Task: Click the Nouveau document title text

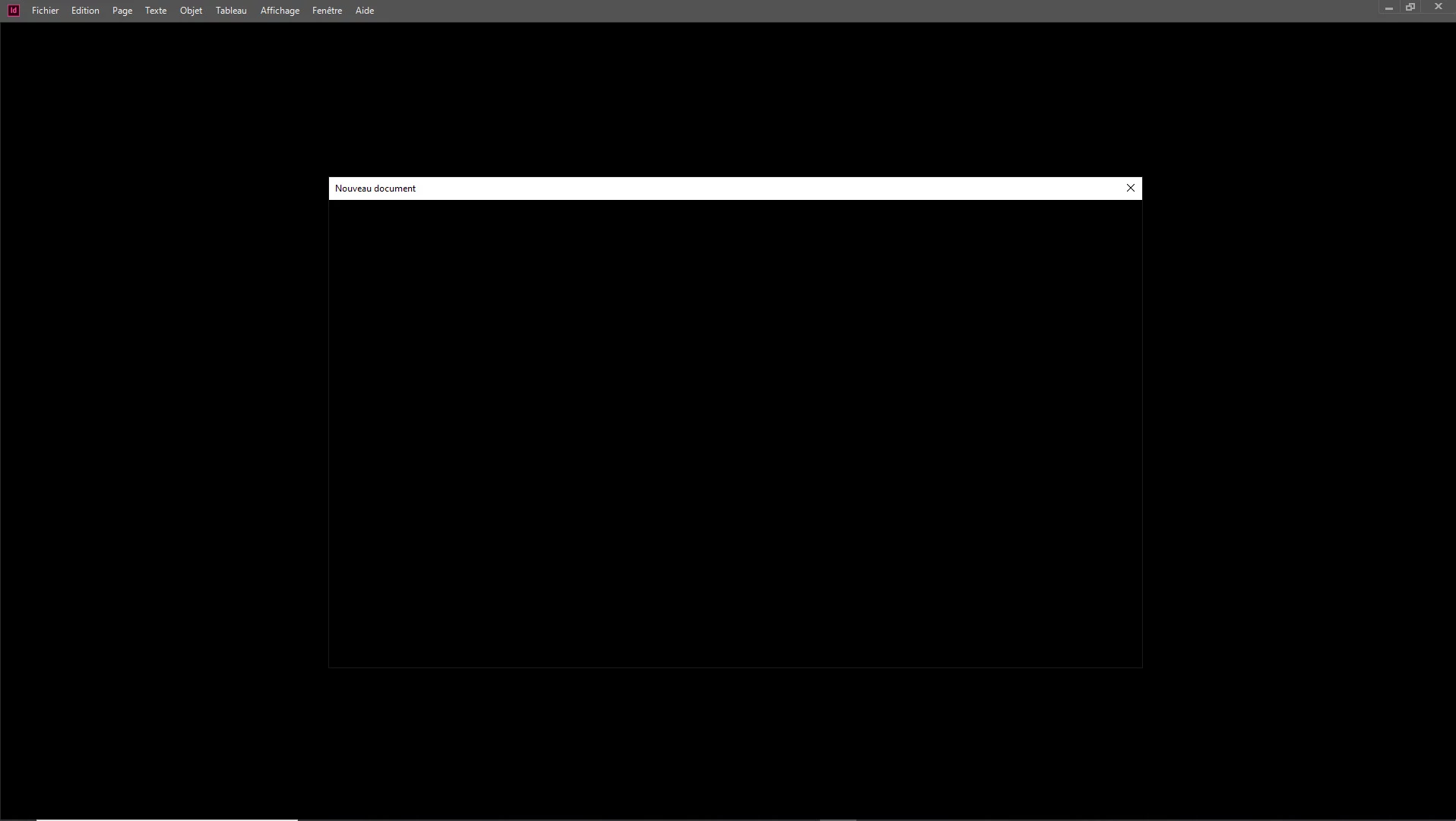Action: [x=375, y=189]
